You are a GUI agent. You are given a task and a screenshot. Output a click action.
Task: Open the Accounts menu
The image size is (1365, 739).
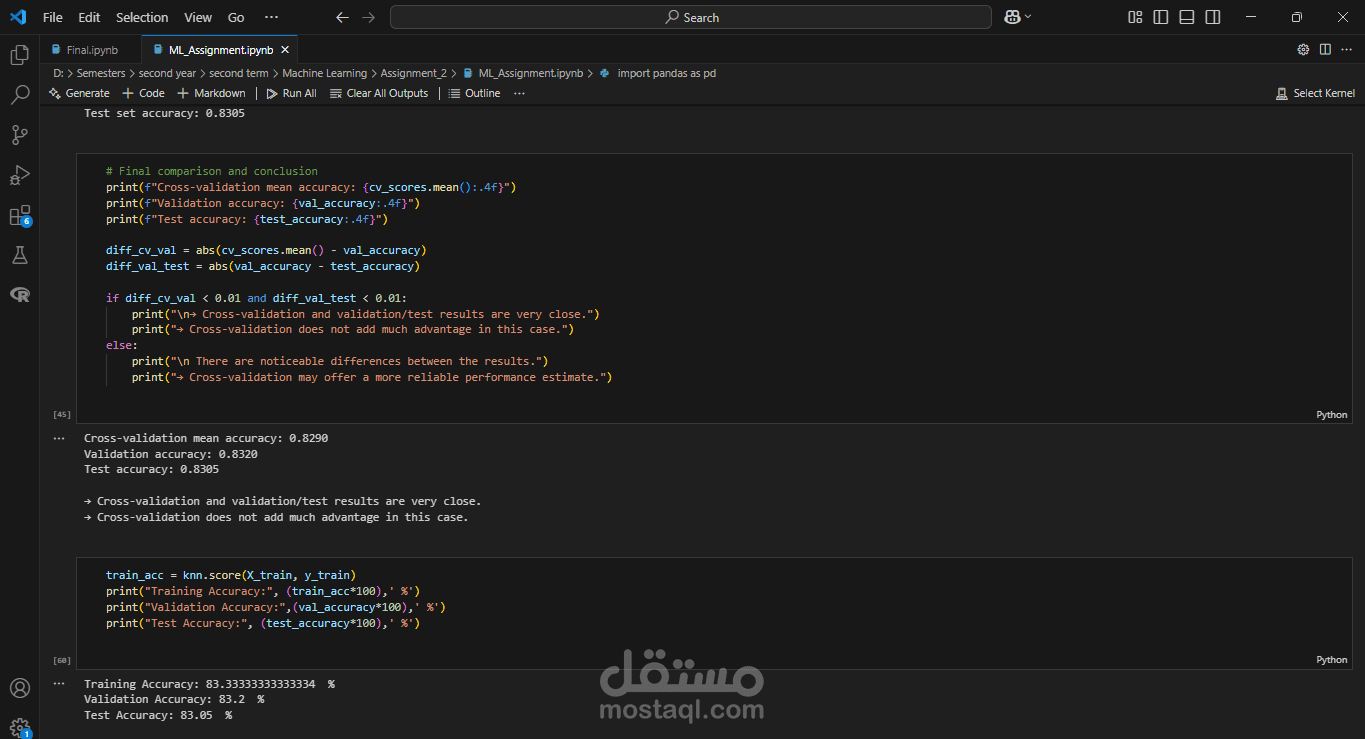(19, 688)
